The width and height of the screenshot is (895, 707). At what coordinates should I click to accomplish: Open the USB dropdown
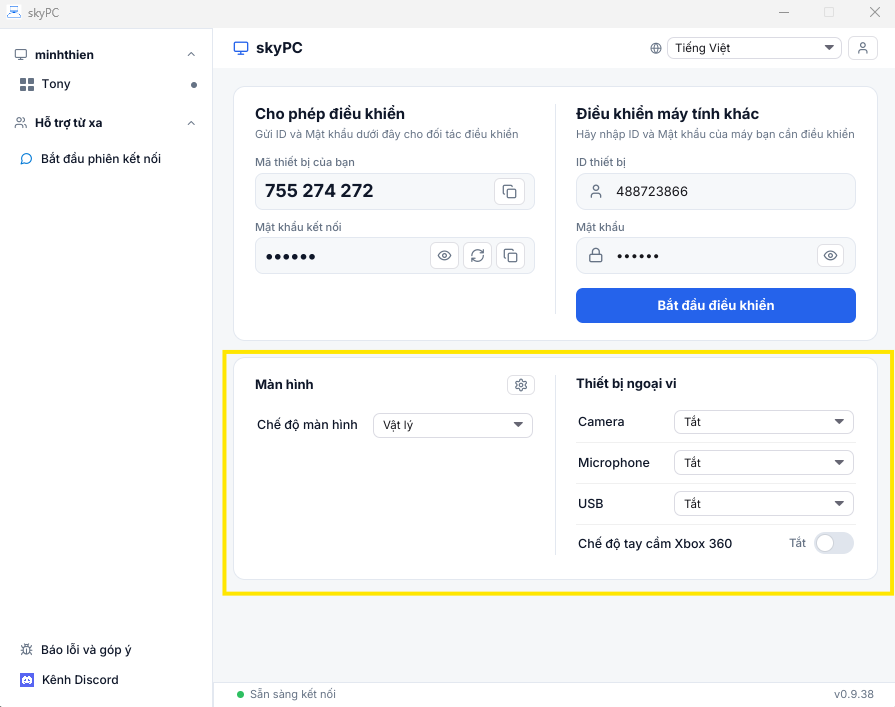pos(764,504)
